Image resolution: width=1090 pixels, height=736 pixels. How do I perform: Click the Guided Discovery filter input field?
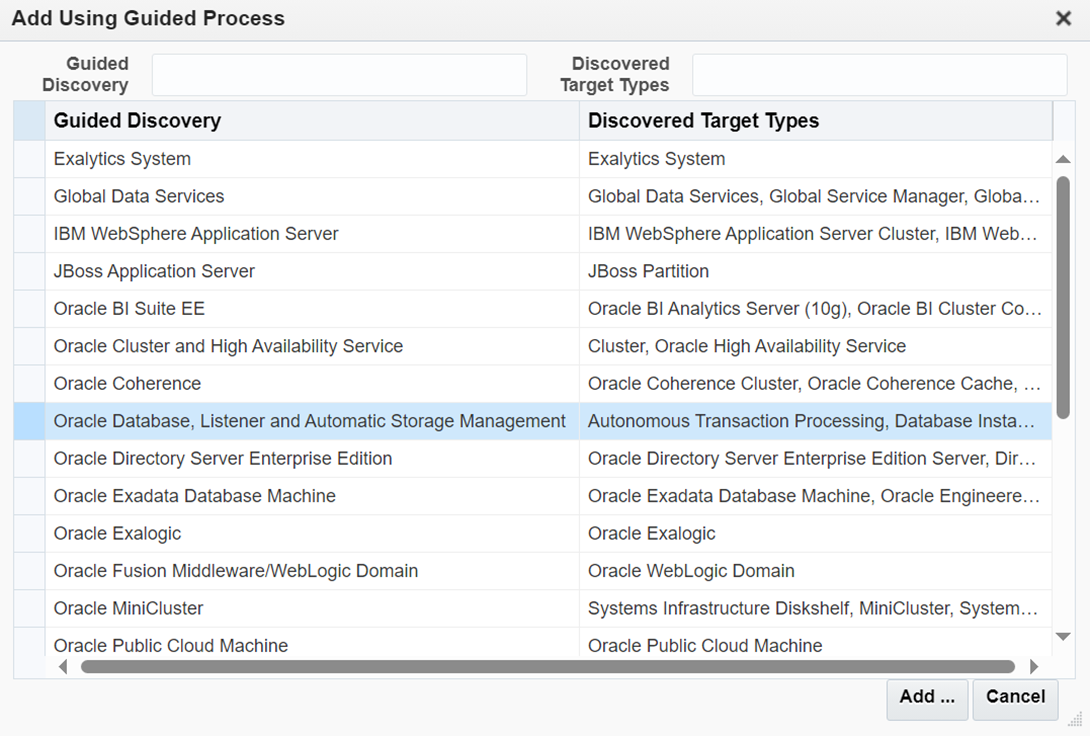[x=339, y=74]
